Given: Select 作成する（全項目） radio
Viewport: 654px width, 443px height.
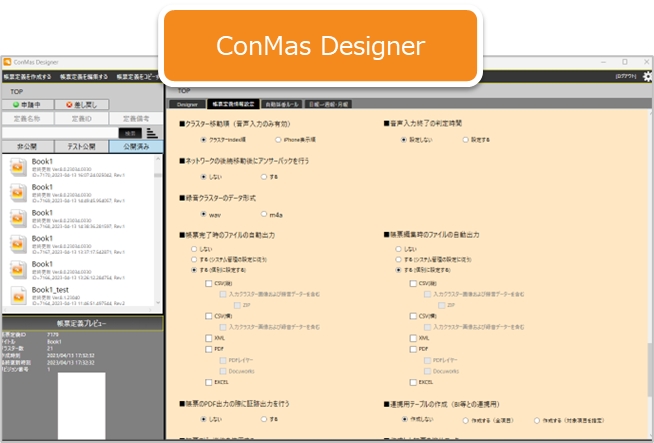Looking at the screenshot, I should [465, 420].
